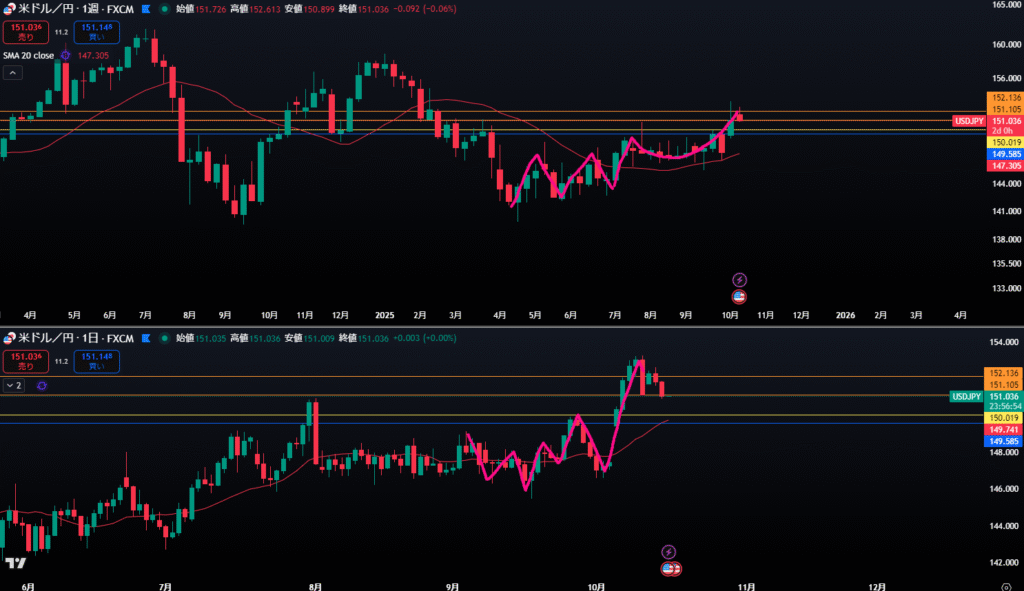Click the TradingView logo at bottom left

click(x=12, y=563)
